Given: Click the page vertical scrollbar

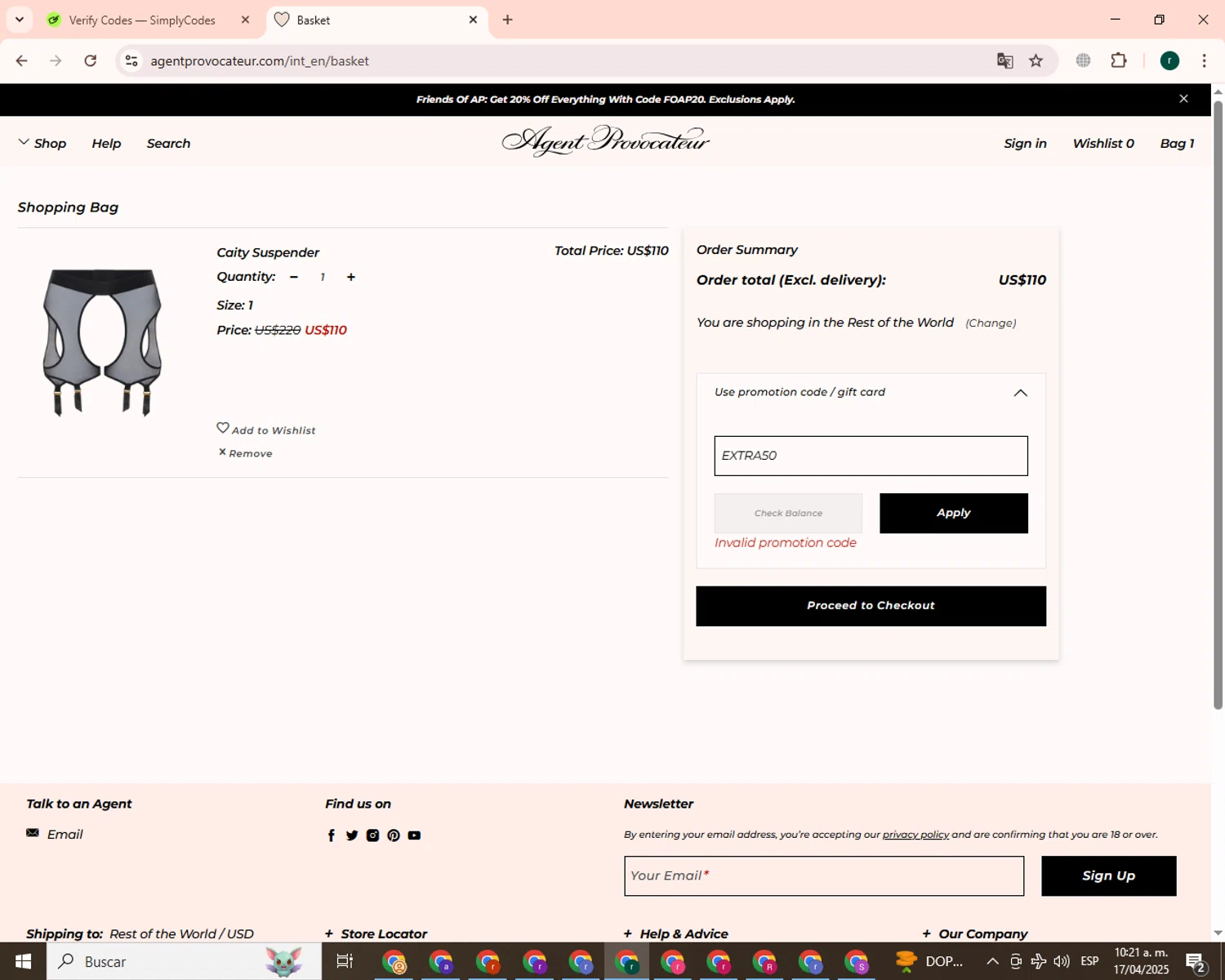Looking at the screenshot, I should (1218, 404).
